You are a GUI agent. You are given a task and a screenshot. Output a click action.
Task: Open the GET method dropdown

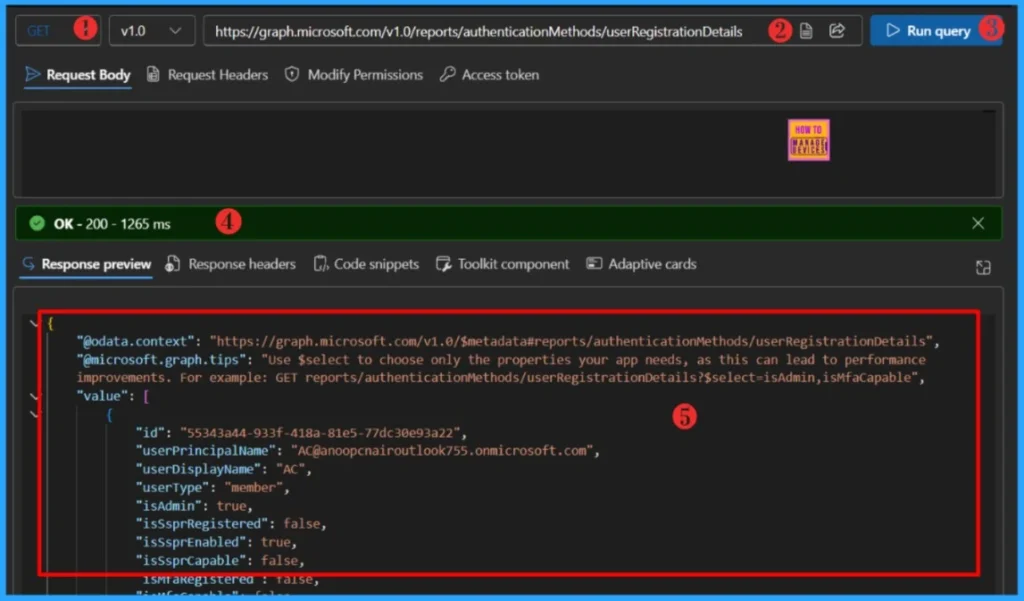click(58, 31)
